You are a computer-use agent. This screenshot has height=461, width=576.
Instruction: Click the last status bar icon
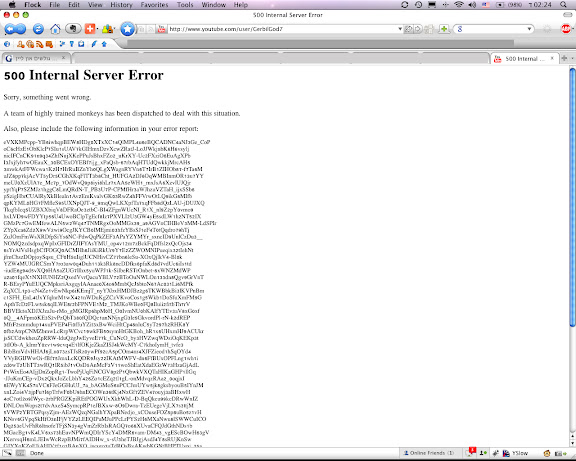click(x=560, y=454)
